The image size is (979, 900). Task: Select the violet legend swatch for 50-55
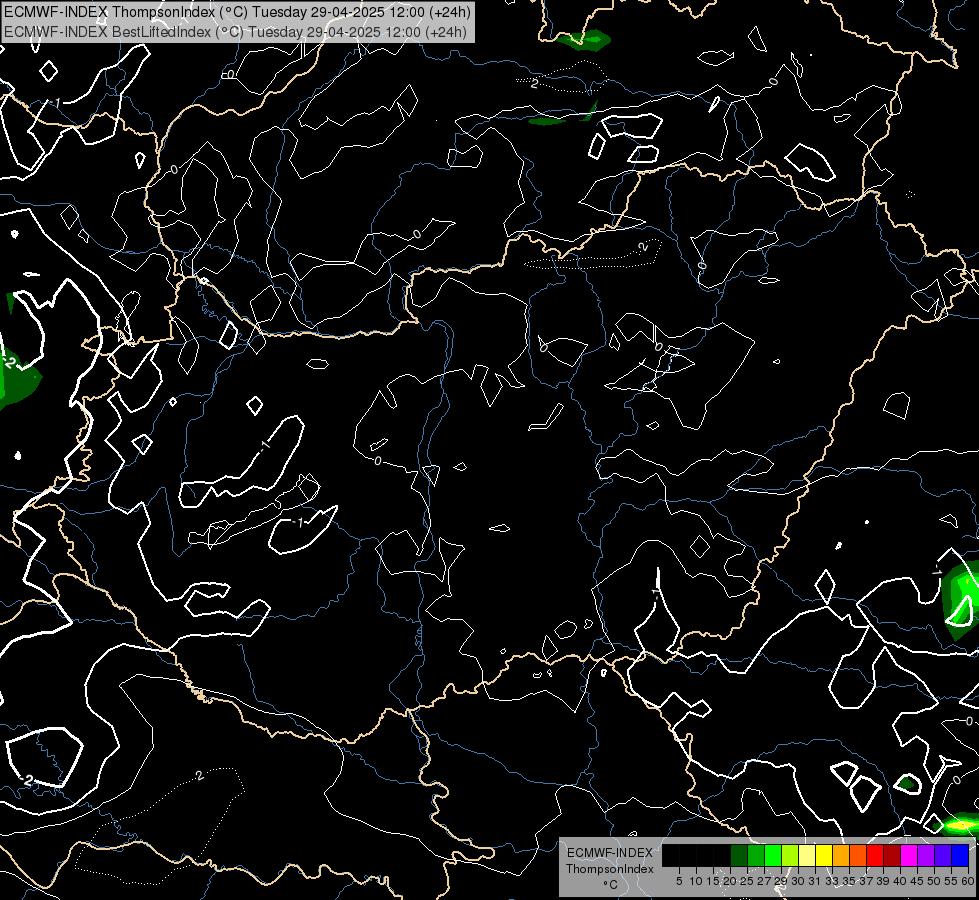tap(943, 855)
